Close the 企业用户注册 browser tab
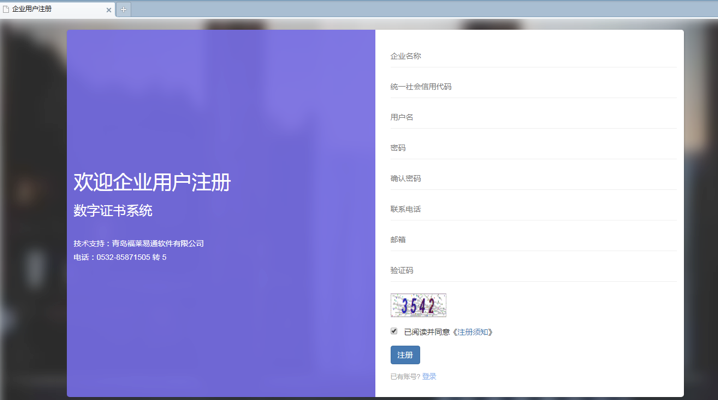The height and width of the screenshot is (400, 718). [x=109, y=10]
